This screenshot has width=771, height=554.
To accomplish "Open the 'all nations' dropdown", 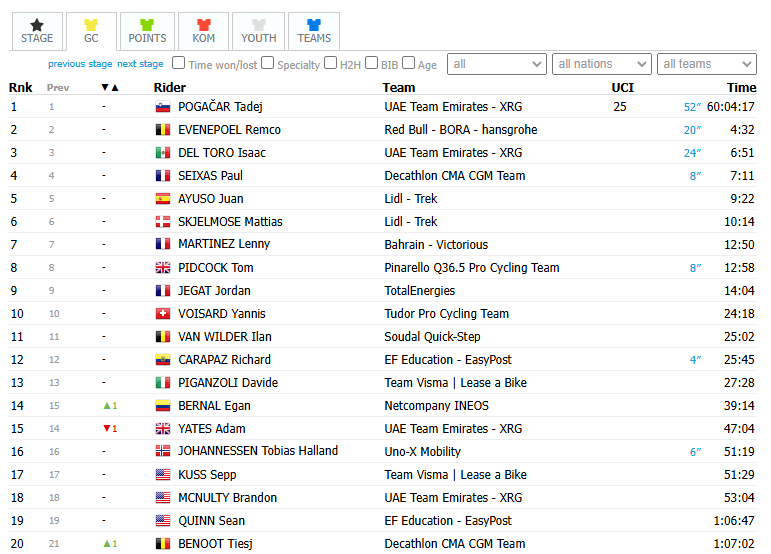I will tap(602, 64).
